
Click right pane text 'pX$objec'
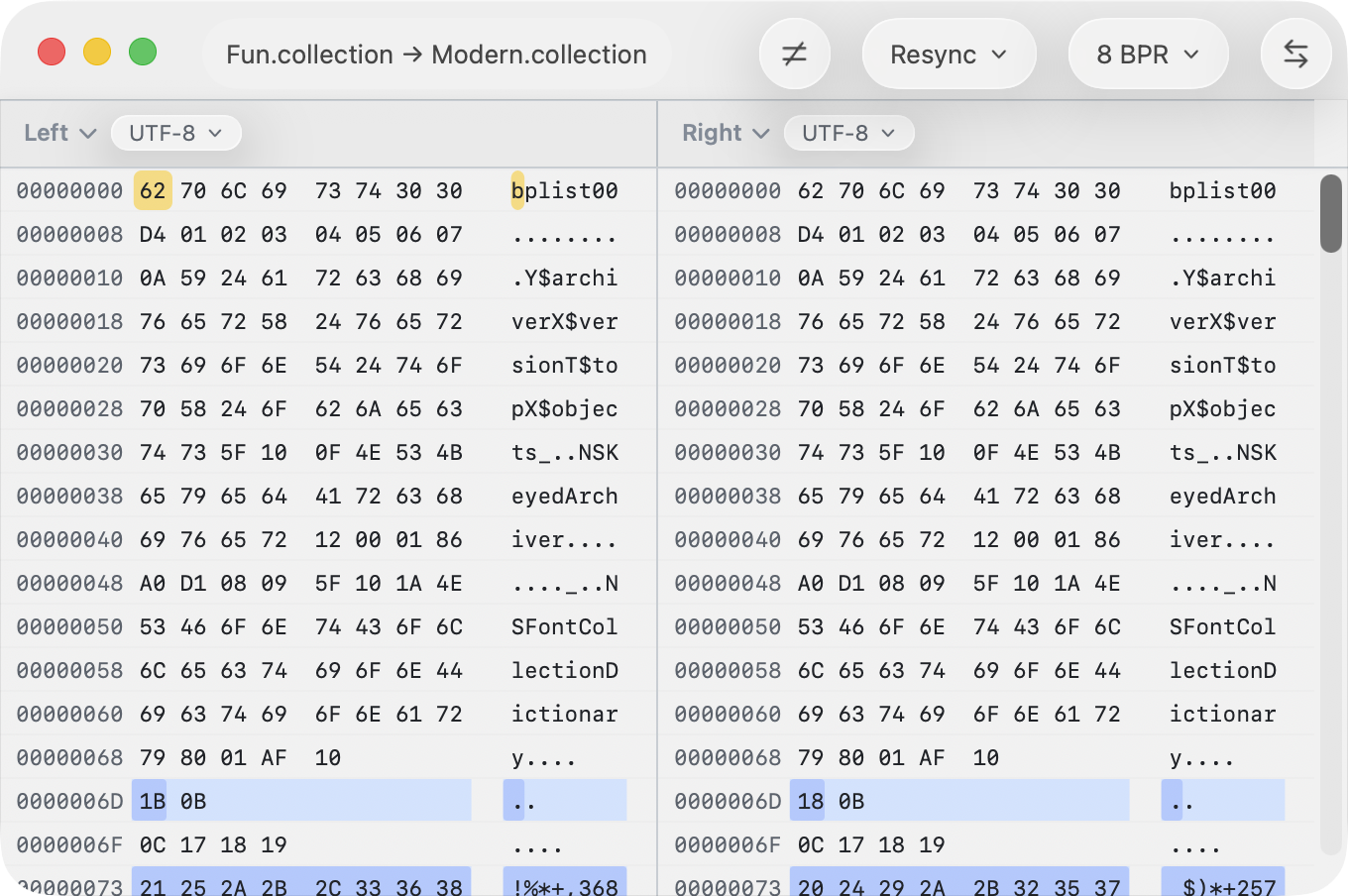pyautogui.click(x=1223, y=408)
